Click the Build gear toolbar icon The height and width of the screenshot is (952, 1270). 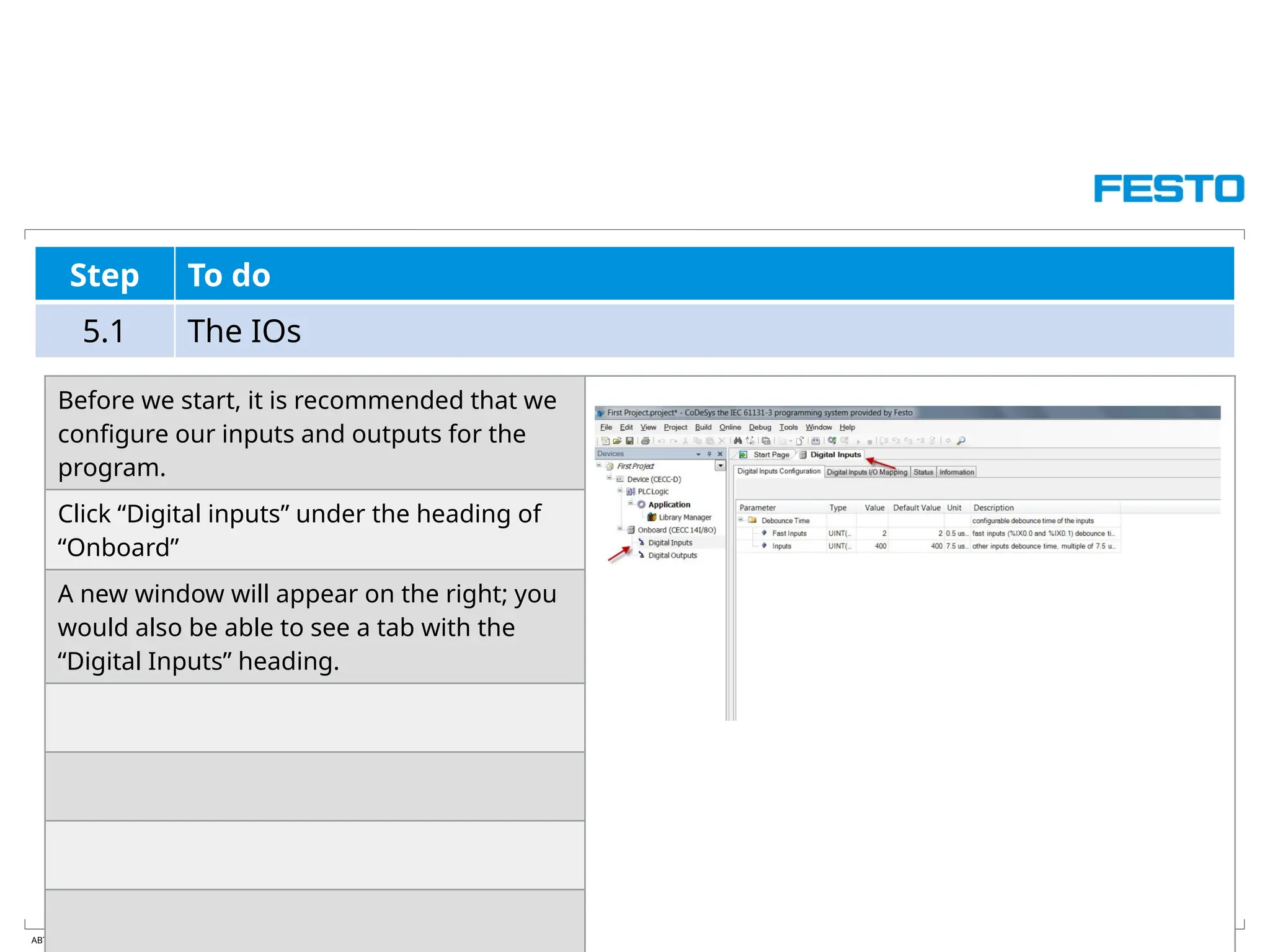[x=832, y=441]
